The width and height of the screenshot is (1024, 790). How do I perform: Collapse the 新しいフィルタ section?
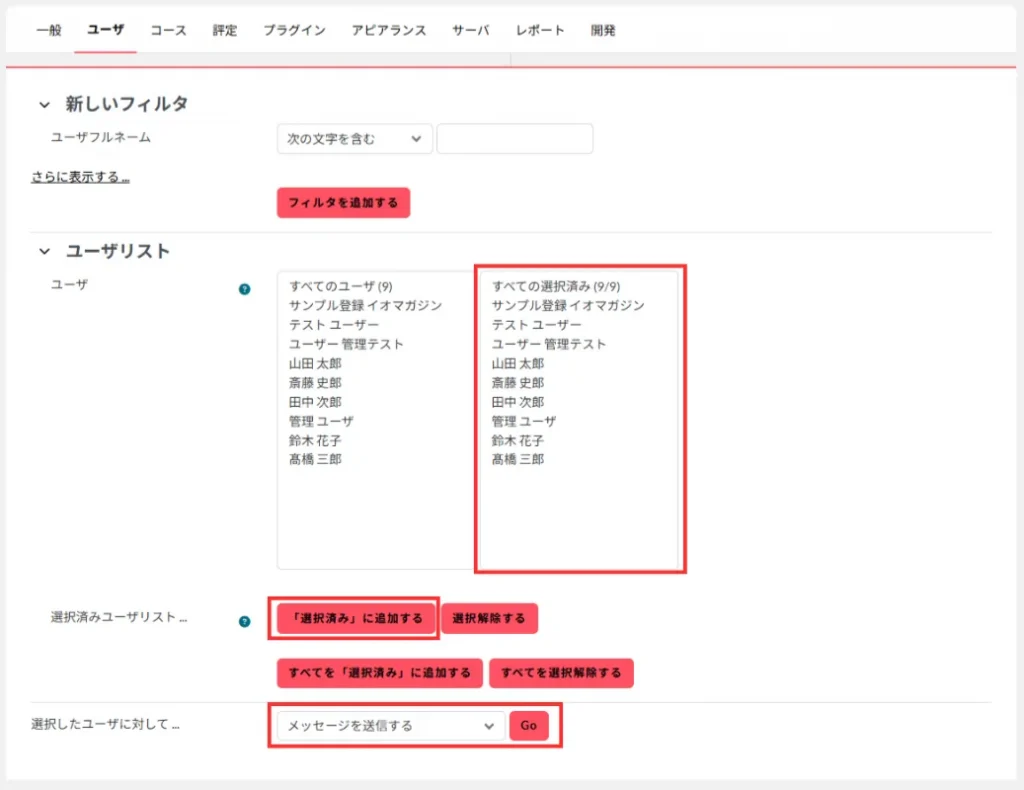(44, 104)
